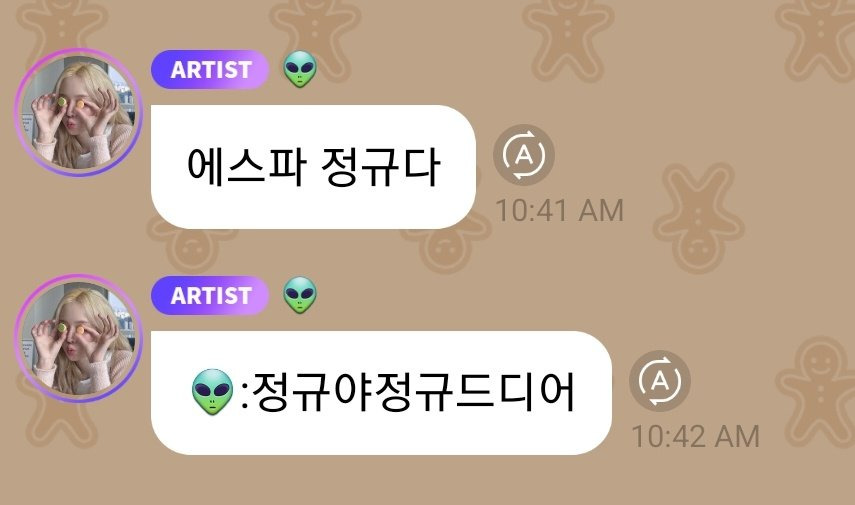Click the '드디어' text in the second message
The image size is (855, 505).
[x=515, y=392]
